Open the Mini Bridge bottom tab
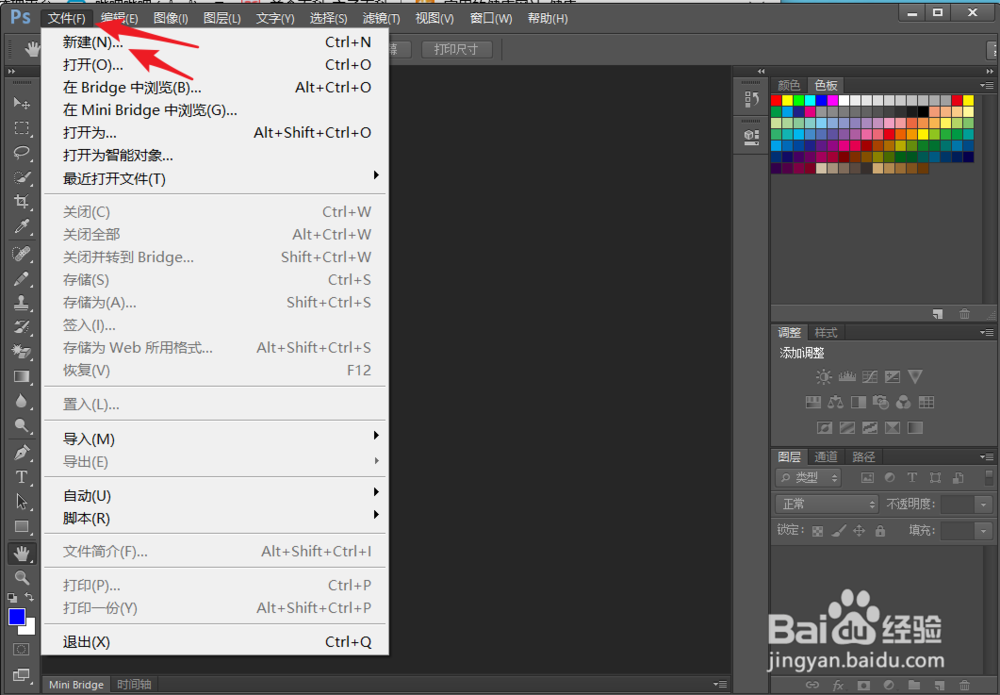This screenshot has width=1000, height=695. (76, 685)
